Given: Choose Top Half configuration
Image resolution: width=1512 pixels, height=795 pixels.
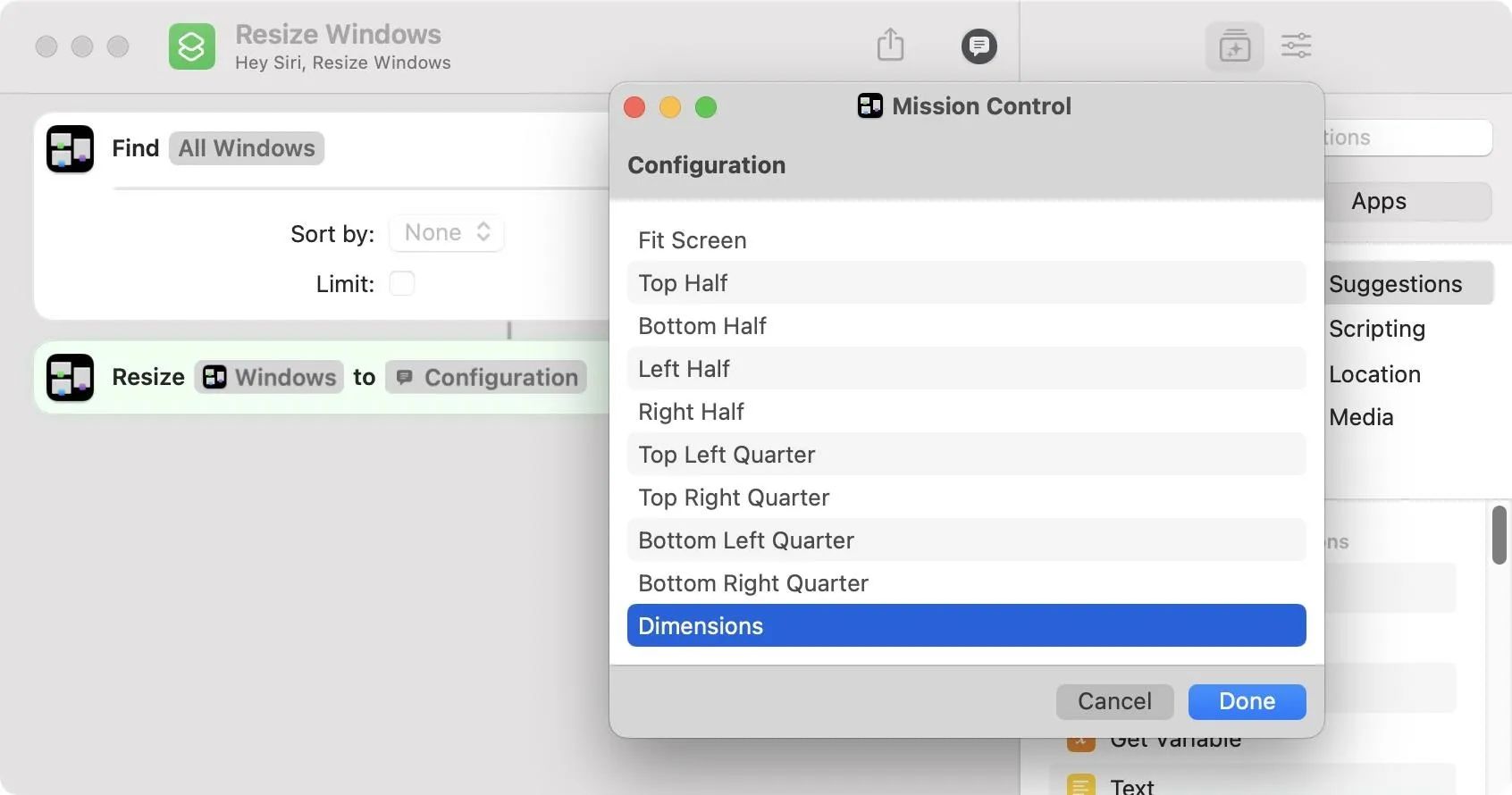Looking at the screenshot, I should [967, 282].
